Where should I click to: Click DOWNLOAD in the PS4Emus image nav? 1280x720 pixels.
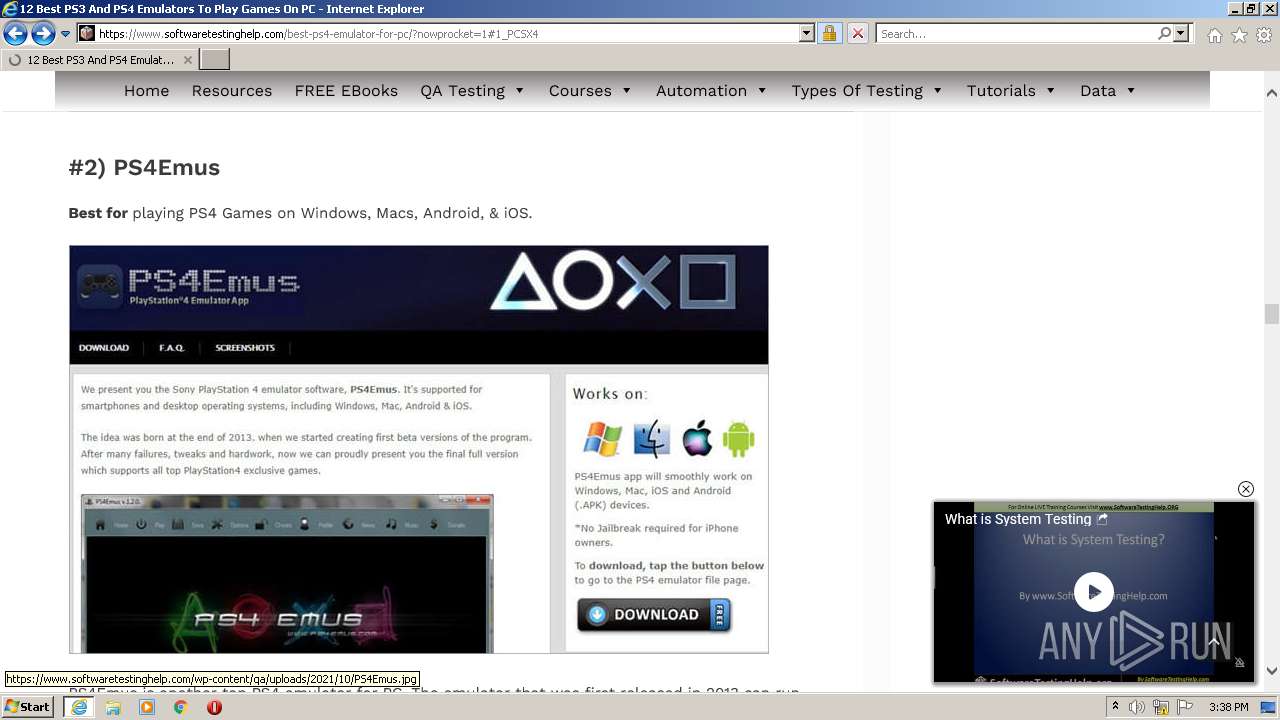pyautogui.click(x=104, y=348)
